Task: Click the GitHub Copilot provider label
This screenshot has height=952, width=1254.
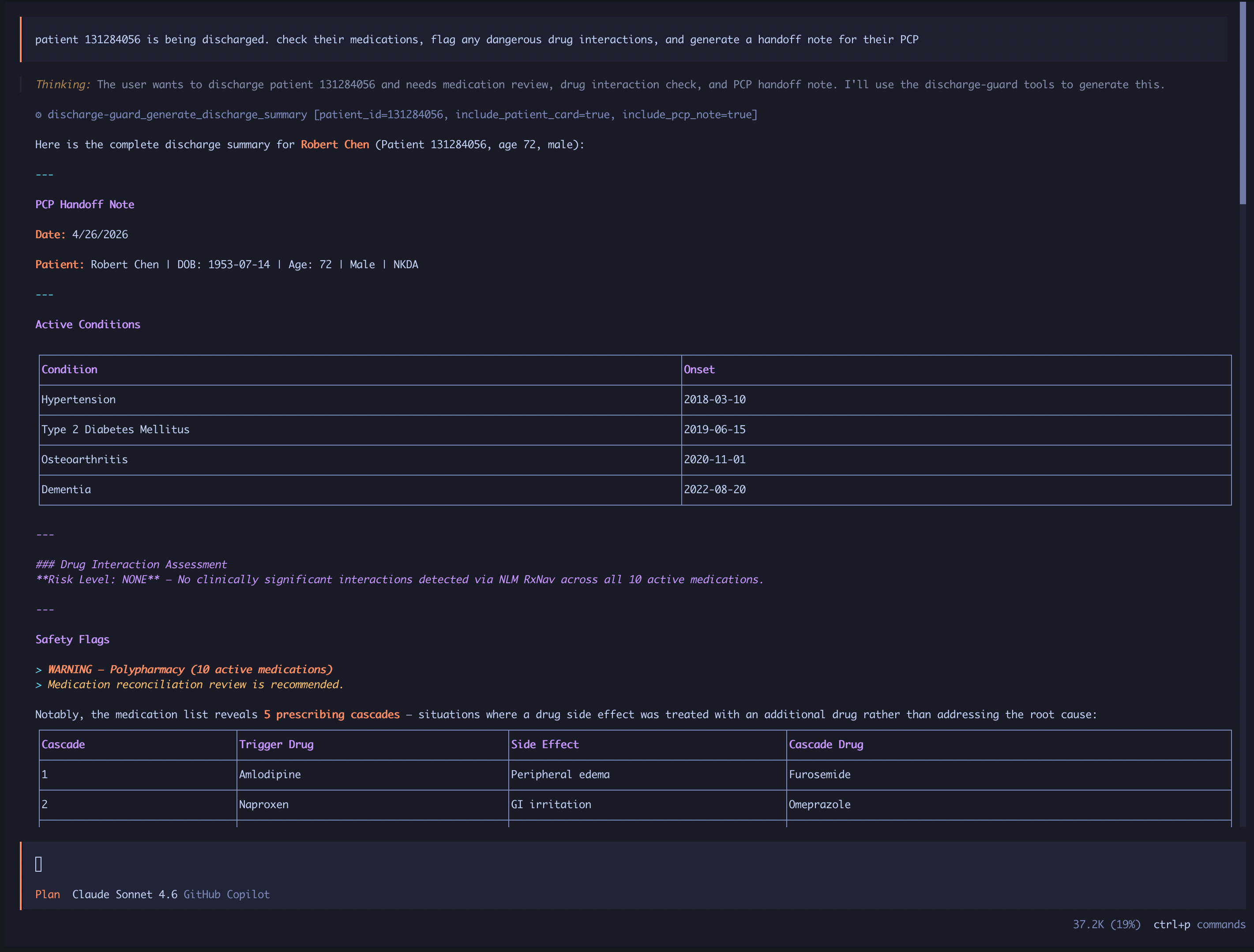Action: pos(226,894)
